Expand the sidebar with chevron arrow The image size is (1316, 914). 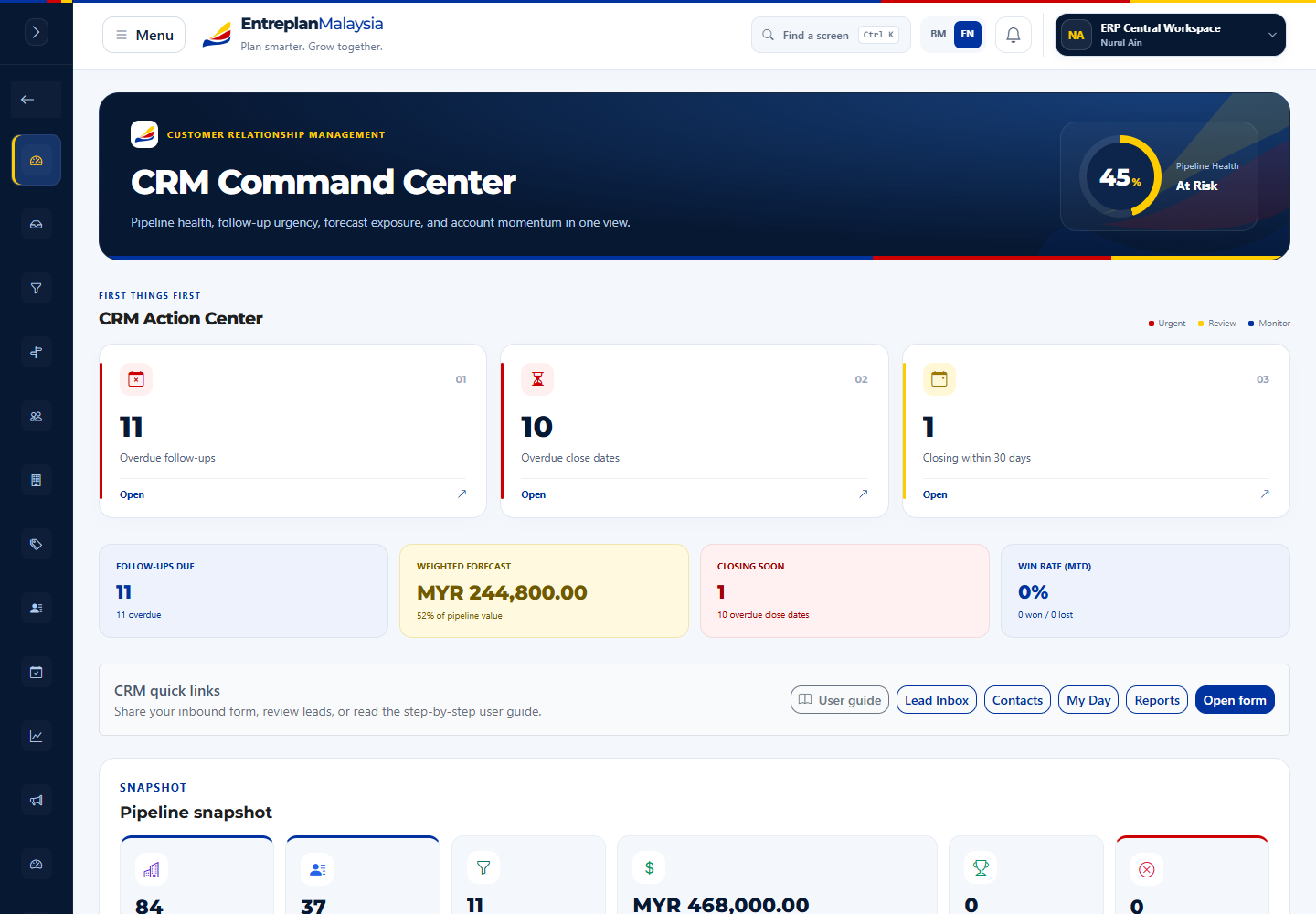(36, 32)
